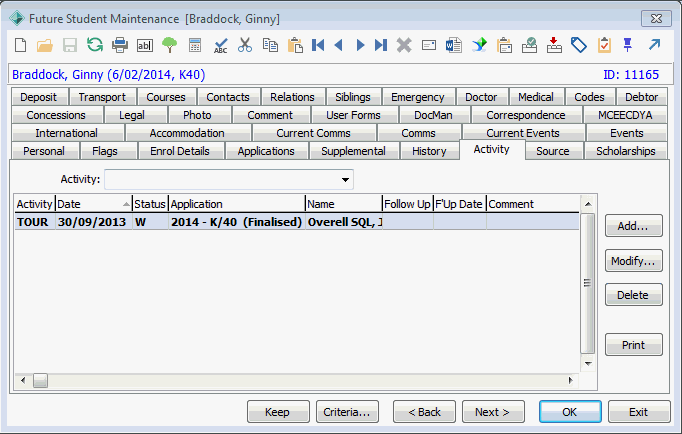Image resolution: width=682 pixels, height=434 pixels.
Task: Save with the floppy disk icon
Action: click(70, 45)
